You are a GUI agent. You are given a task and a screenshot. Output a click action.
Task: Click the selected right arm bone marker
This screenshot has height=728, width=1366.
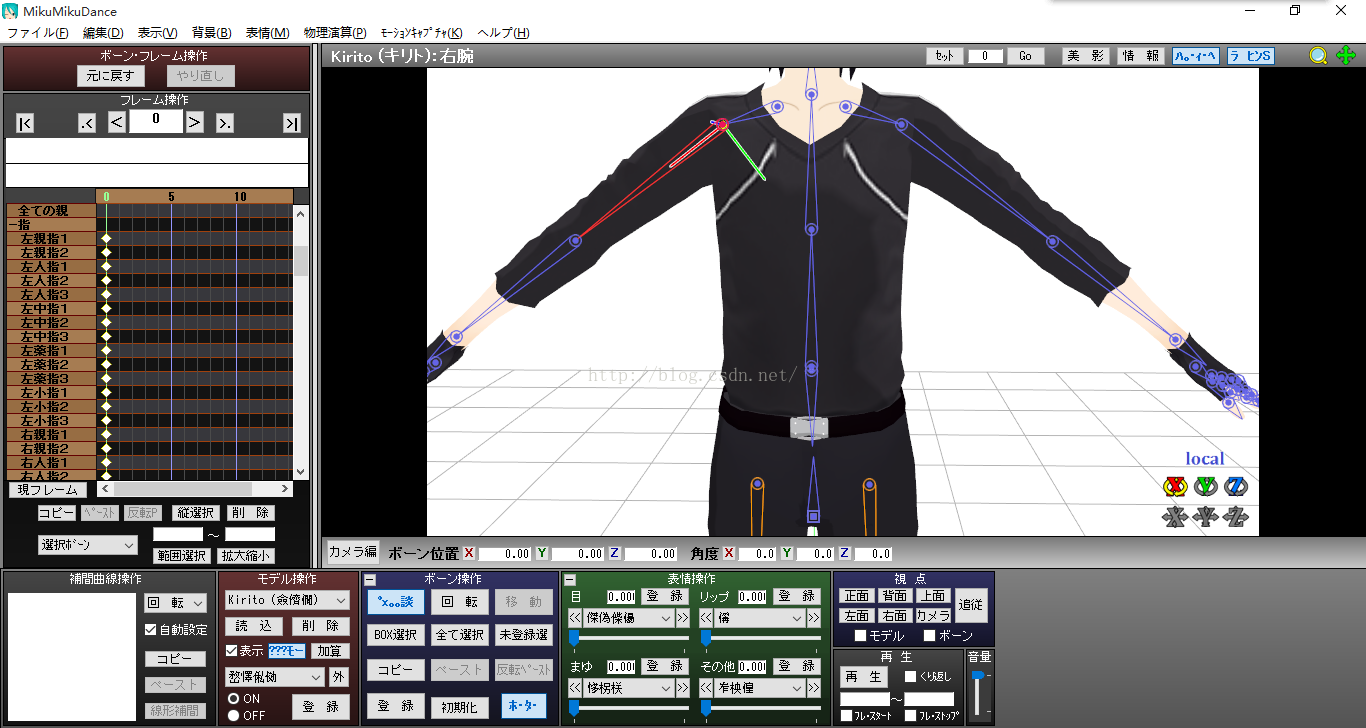click(x=721, y=124)
